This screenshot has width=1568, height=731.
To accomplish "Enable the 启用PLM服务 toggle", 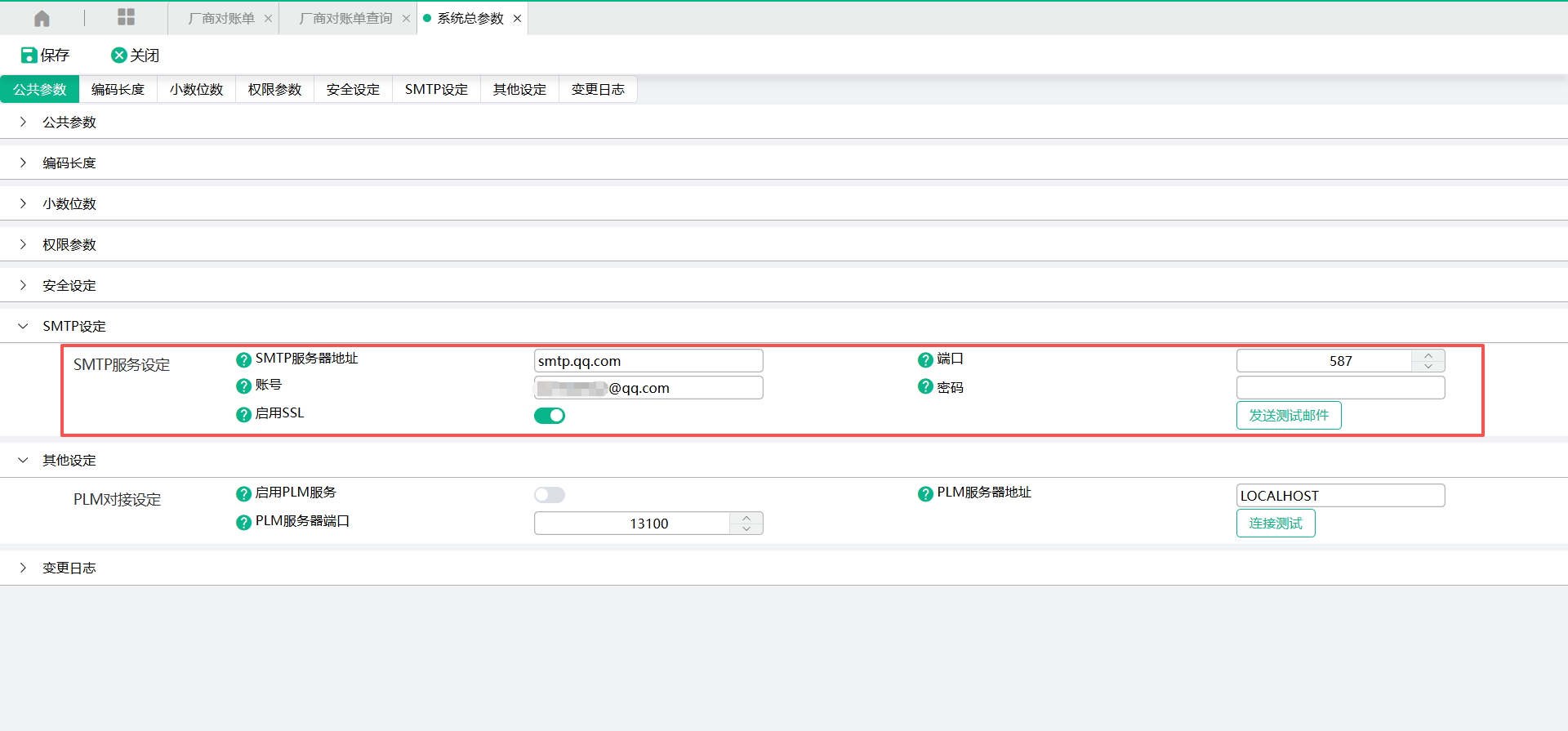I will click(x=550, y=495).
